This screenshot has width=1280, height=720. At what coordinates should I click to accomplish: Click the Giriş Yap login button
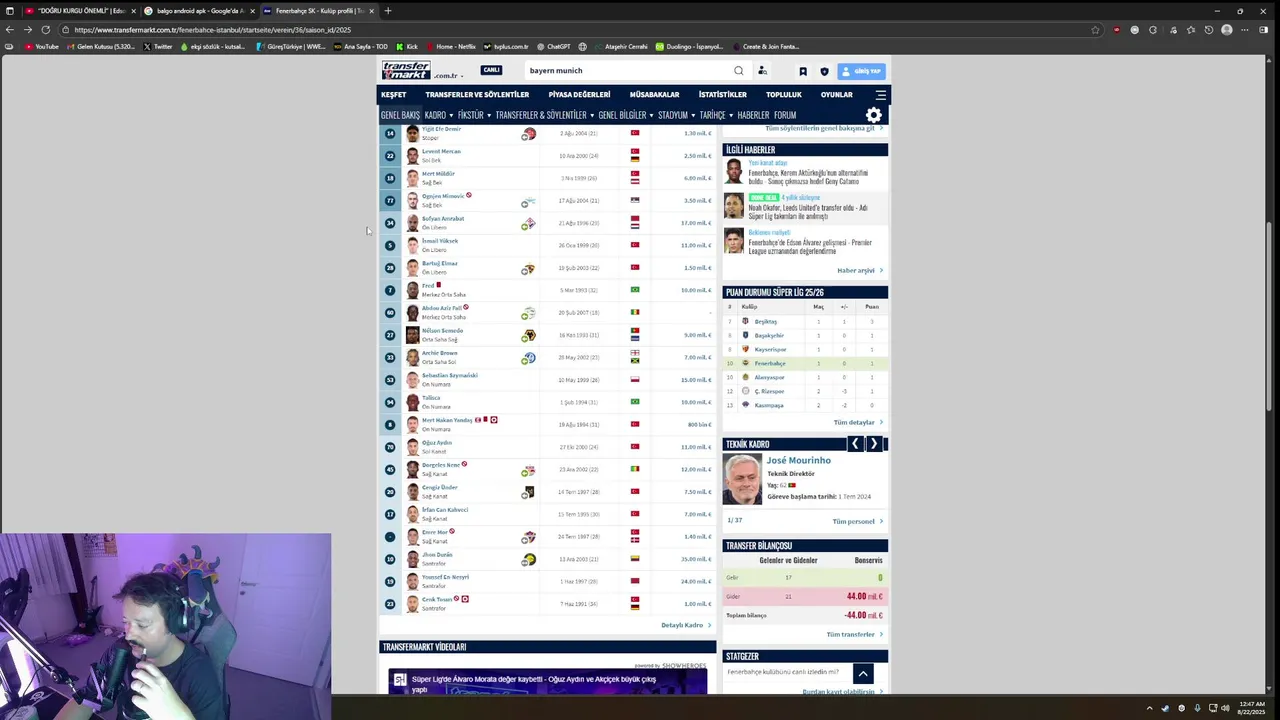coord(861,71)
